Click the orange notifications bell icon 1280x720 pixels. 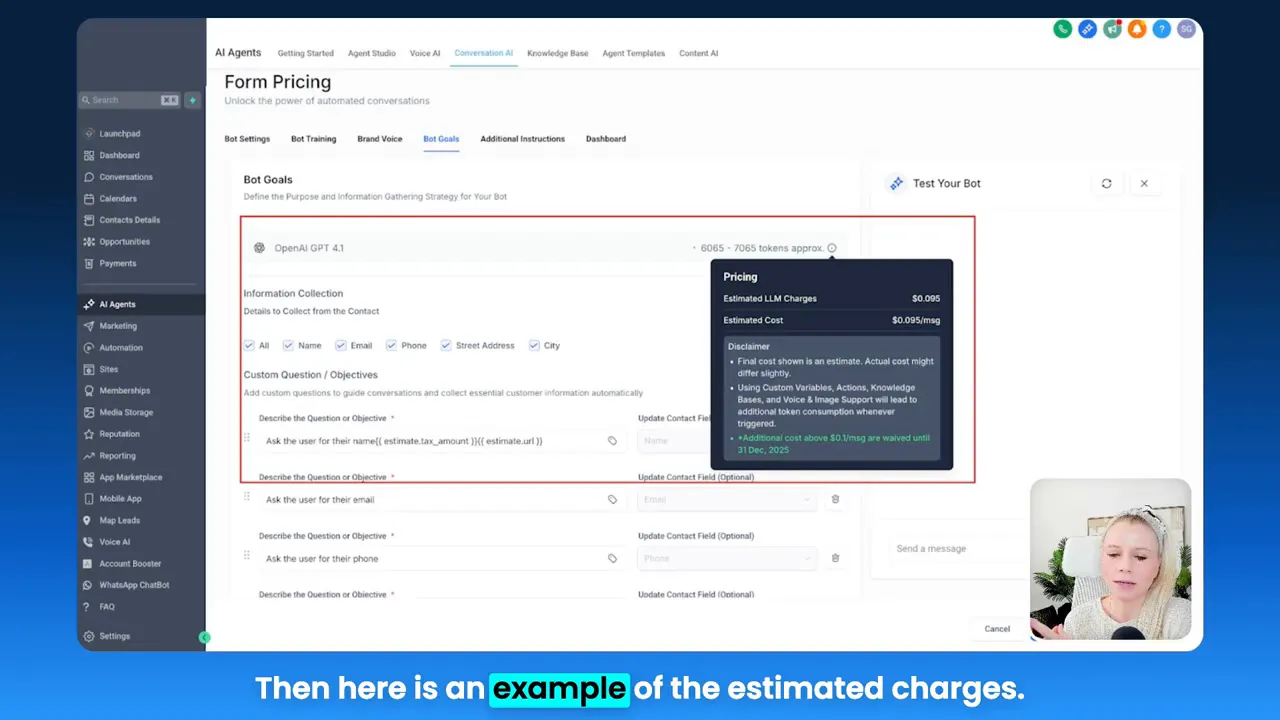point(1137,30)
